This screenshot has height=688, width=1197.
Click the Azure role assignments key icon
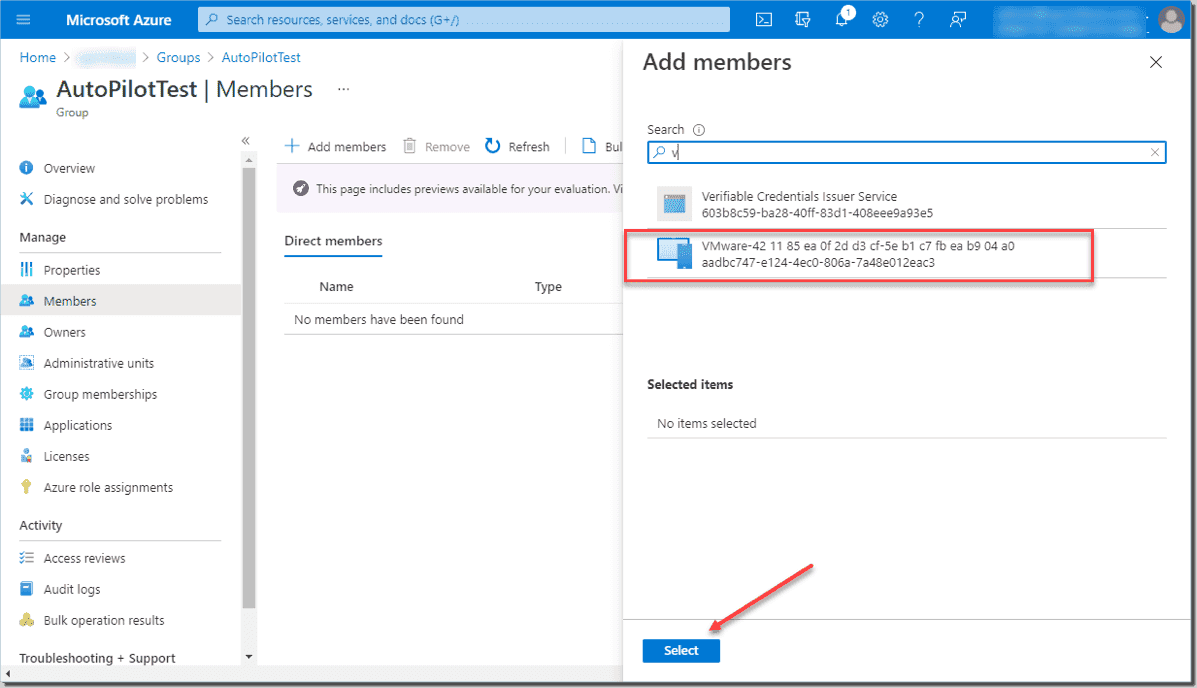click(x=27, y=487)
